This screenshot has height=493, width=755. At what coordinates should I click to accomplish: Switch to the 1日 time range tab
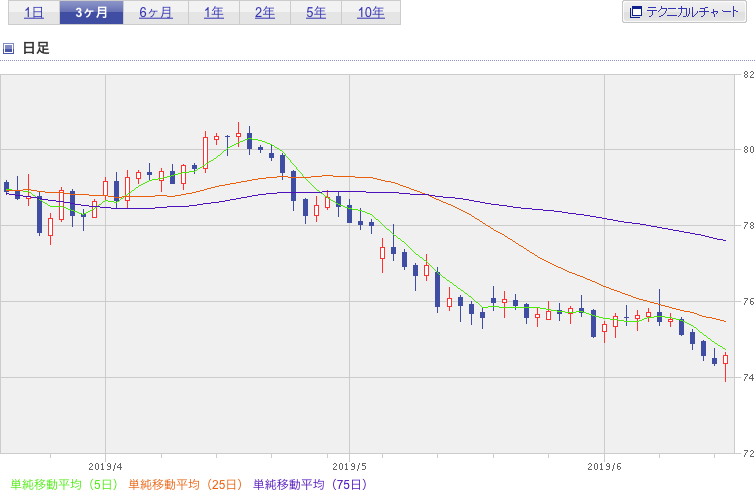(x=34, y=12)
